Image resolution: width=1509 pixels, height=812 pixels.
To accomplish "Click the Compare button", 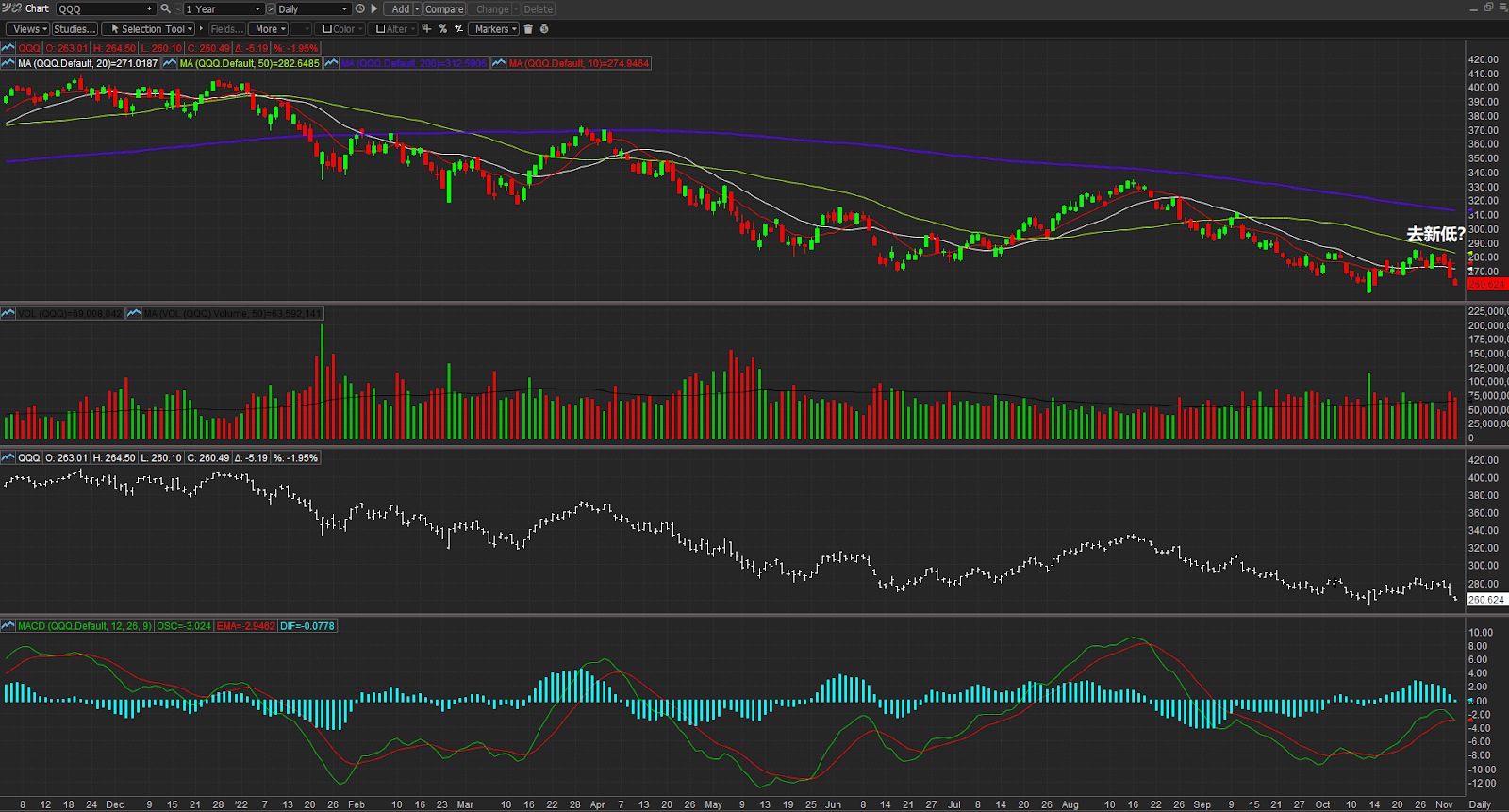I will [444, 9].
